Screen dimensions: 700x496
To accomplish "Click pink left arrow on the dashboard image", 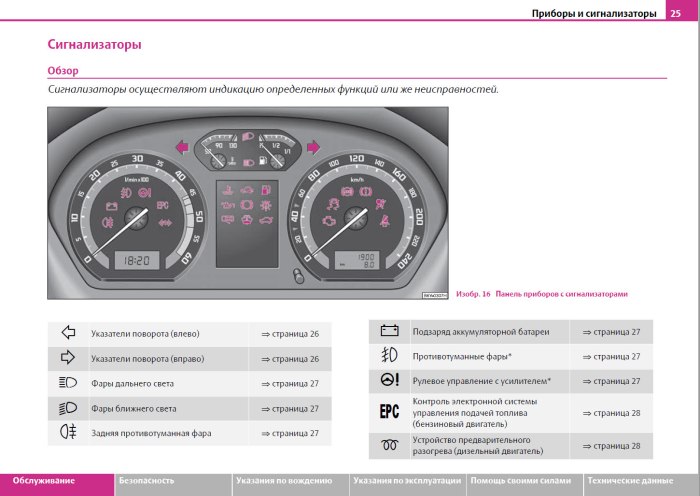I will click(182, 147).
